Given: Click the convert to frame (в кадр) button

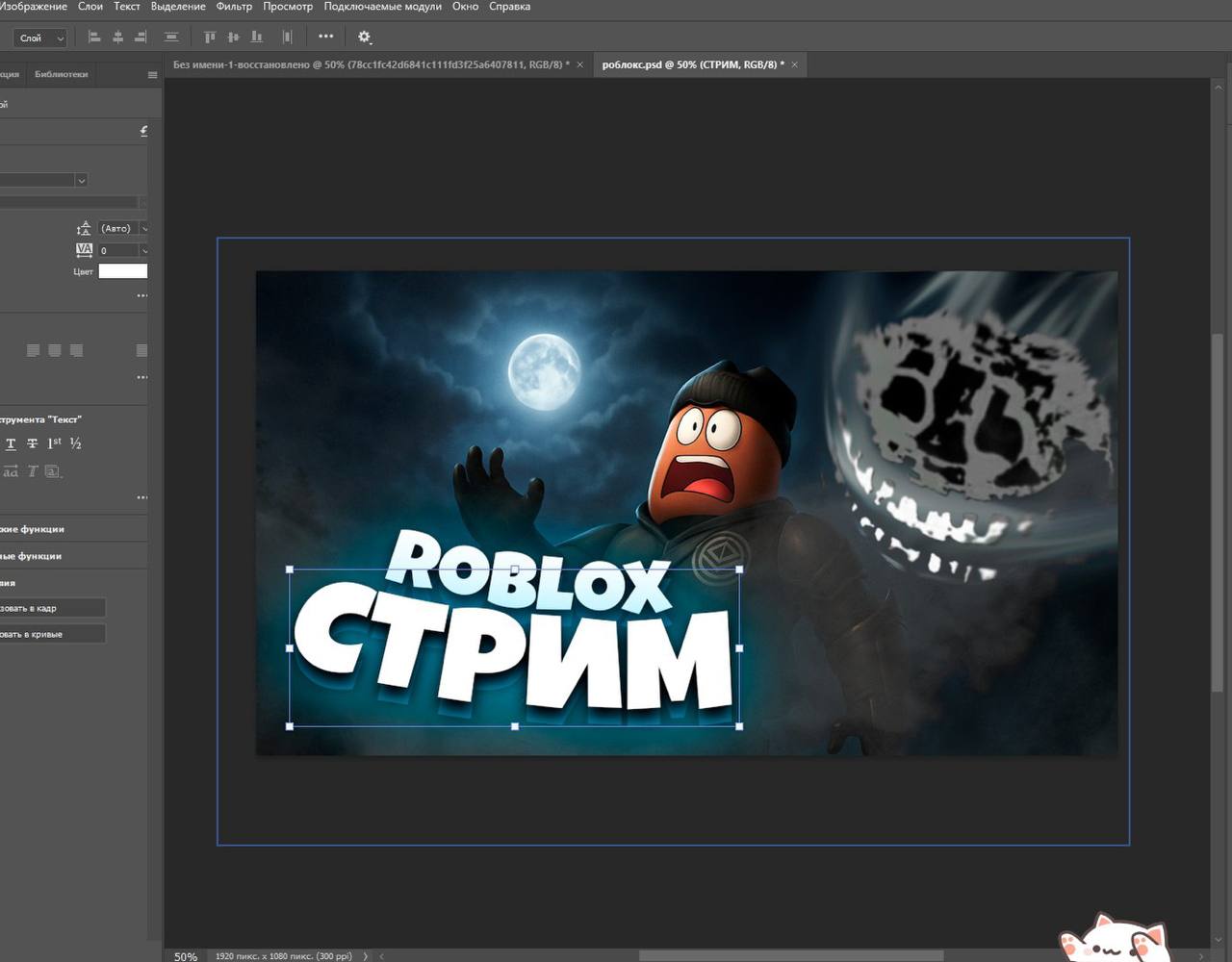Looking at the screenshot, I should [x=52, y=608].
